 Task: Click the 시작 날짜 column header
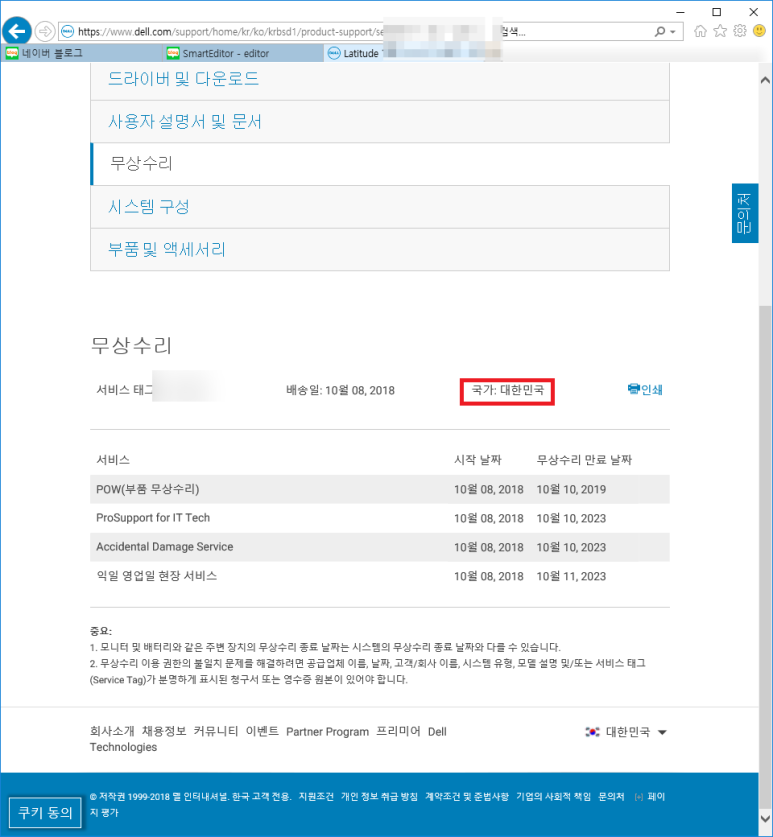pos(478,460)
